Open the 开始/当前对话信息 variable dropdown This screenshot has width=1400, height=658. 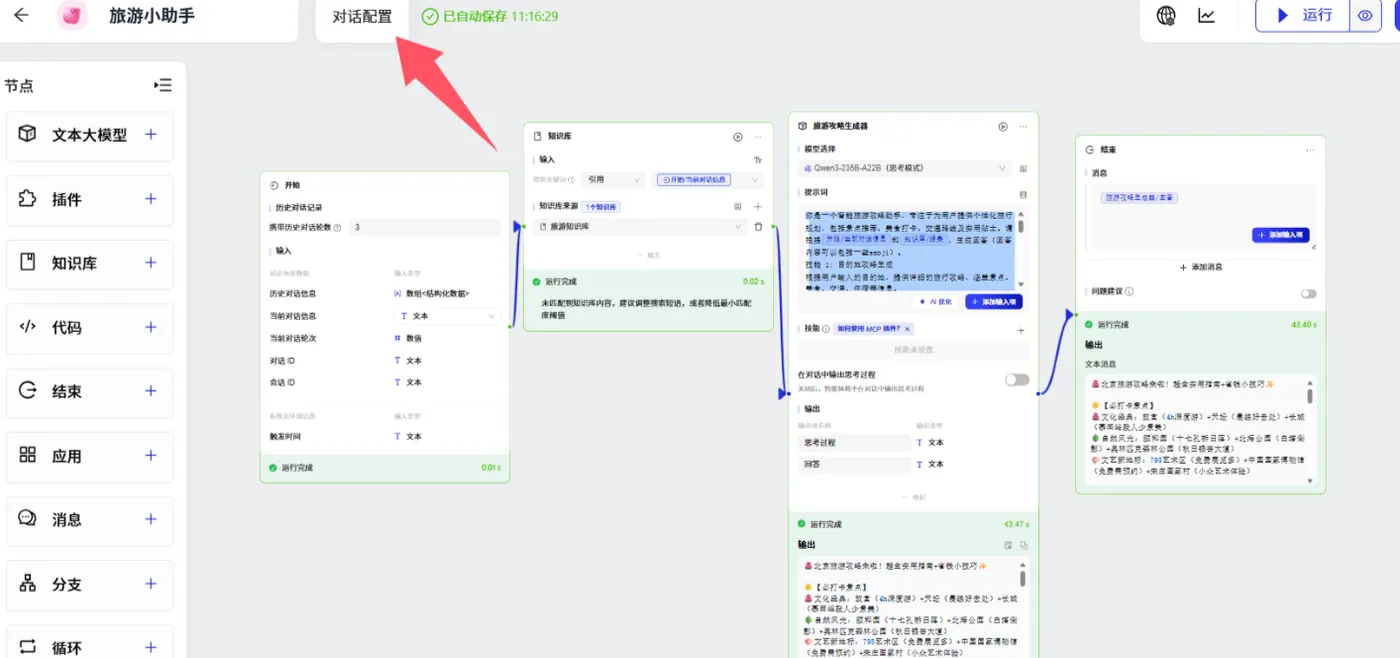708,180
